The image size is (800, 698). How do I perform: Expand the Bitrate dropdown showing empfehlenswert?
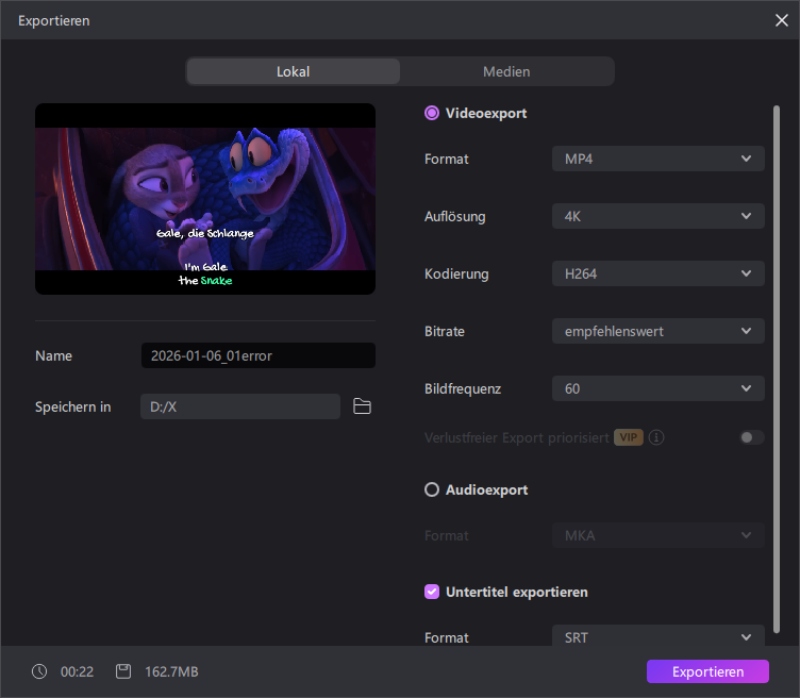pos(658,331)
